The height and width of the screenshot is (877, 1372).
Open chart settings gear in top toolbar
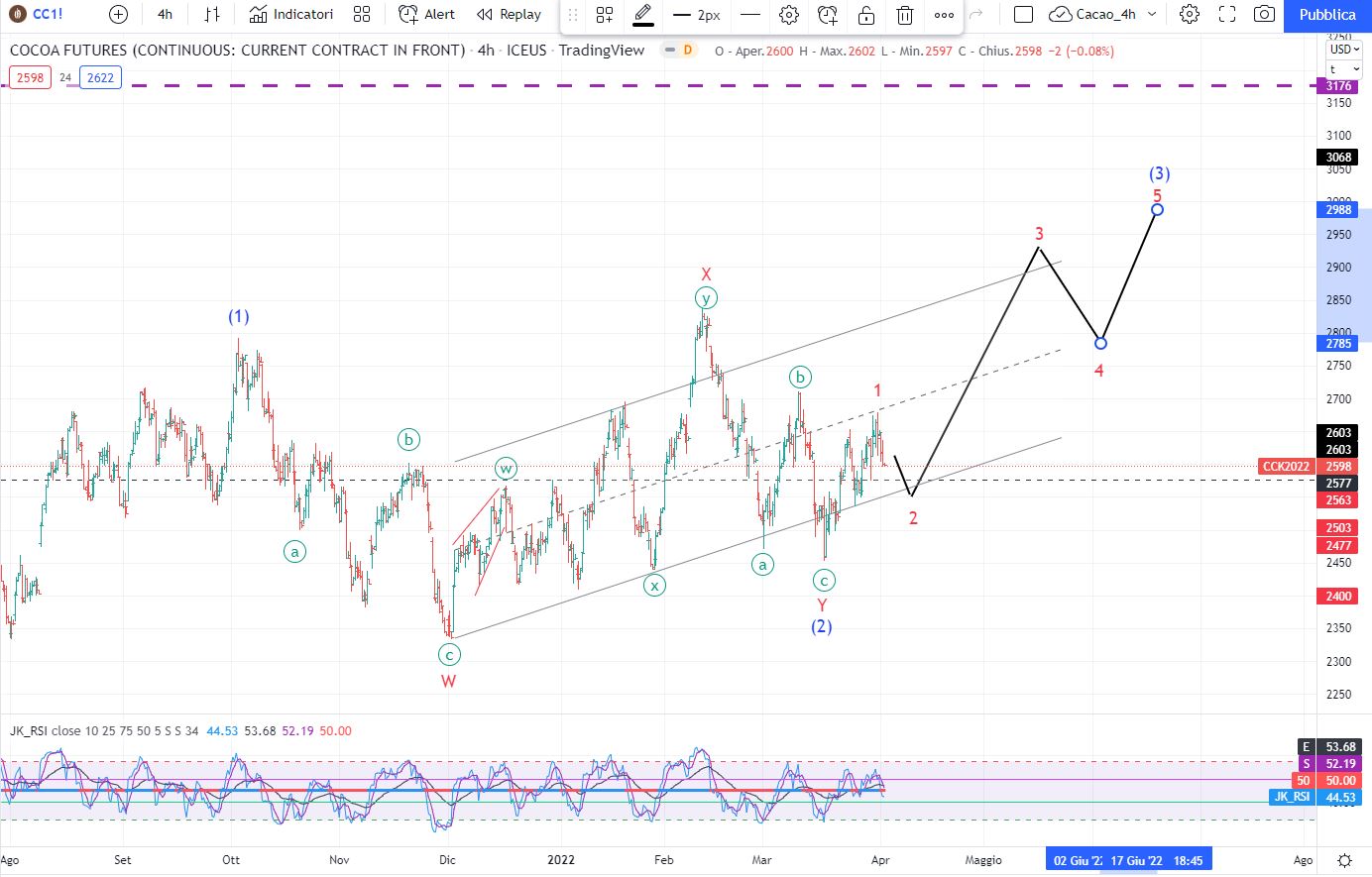click(x=1190, y=14)
